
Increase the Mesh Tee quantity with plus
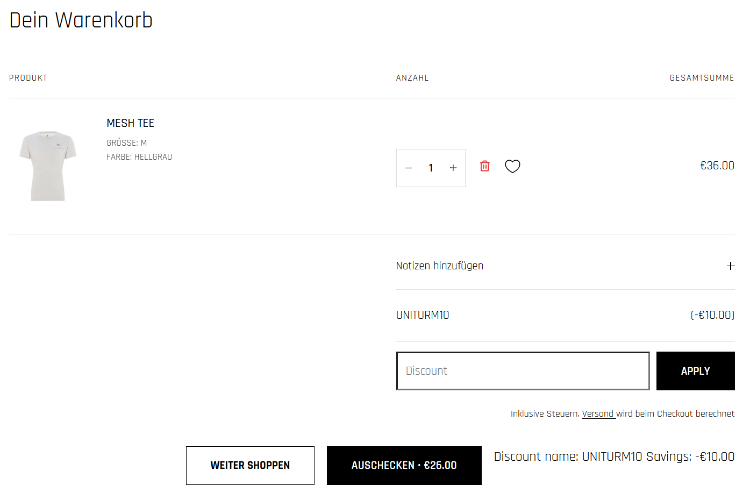point(453,168)
